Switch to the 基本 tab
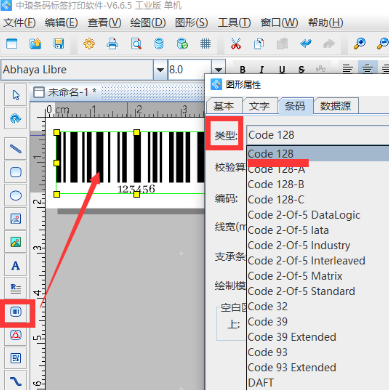The image size is (389, 390). coord(224,106)
